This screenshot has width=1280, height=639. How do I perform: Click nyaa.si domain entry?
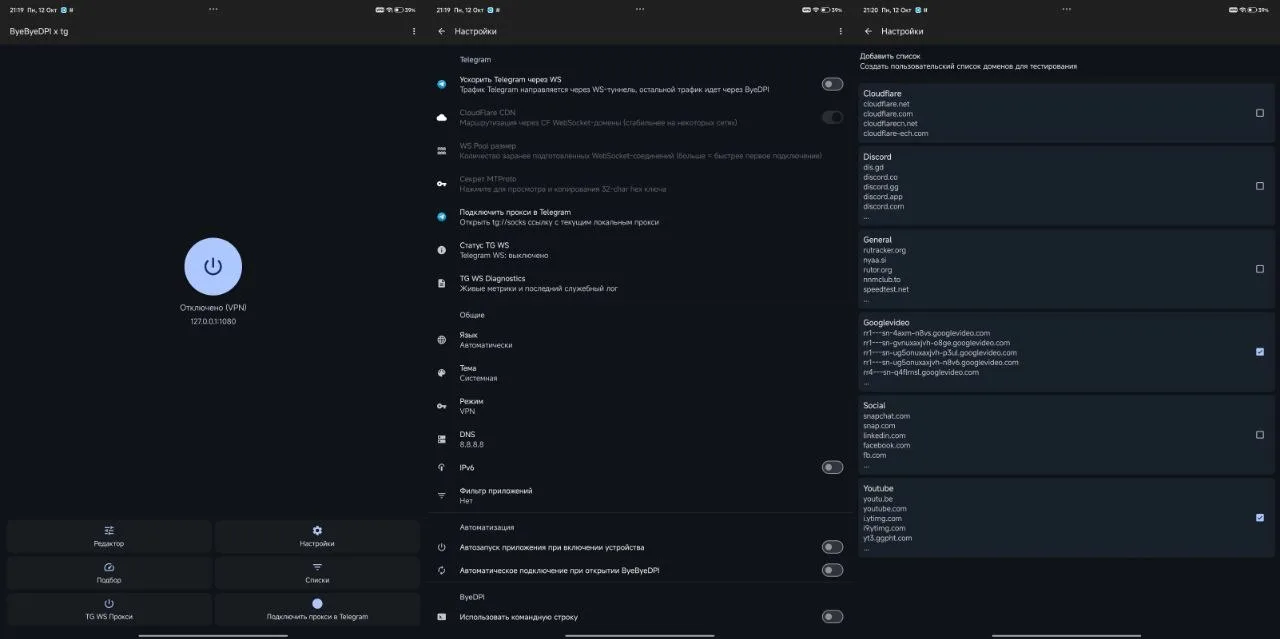pyautogui.click(x=874, y=260)
